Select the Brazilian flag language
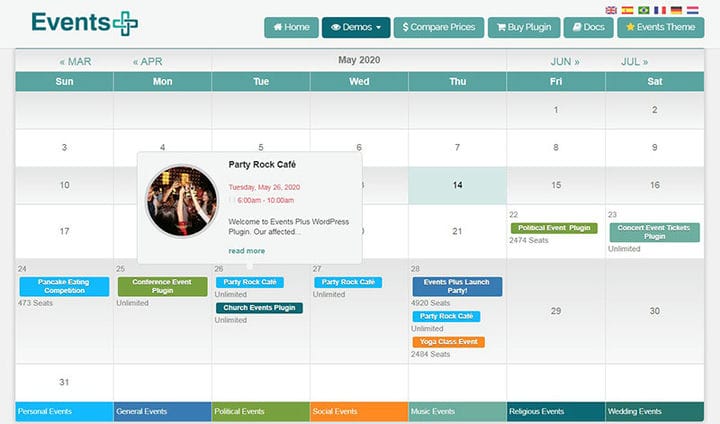The width and height of the screenshot is (720, 424). pyautogui.click(x=644, y=10)
